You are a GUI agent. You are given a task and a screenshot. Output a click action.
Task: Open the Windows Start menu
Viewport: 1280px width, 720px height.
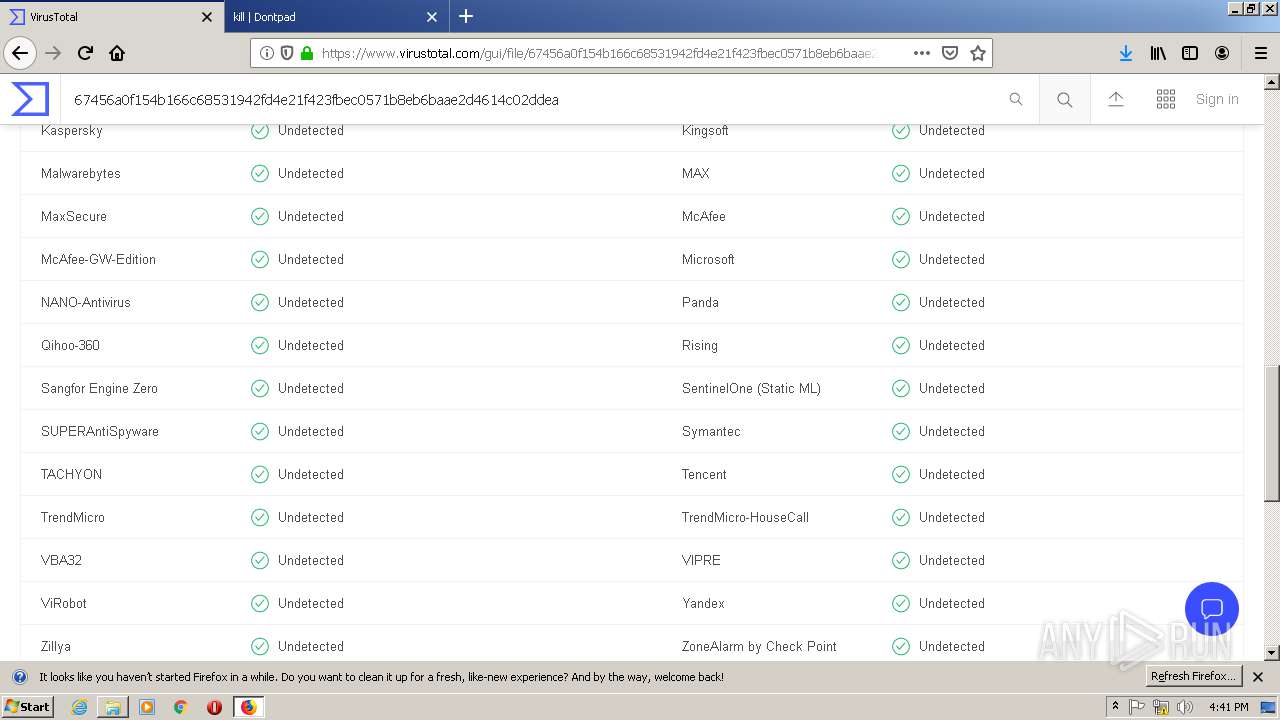pos(27,706)
